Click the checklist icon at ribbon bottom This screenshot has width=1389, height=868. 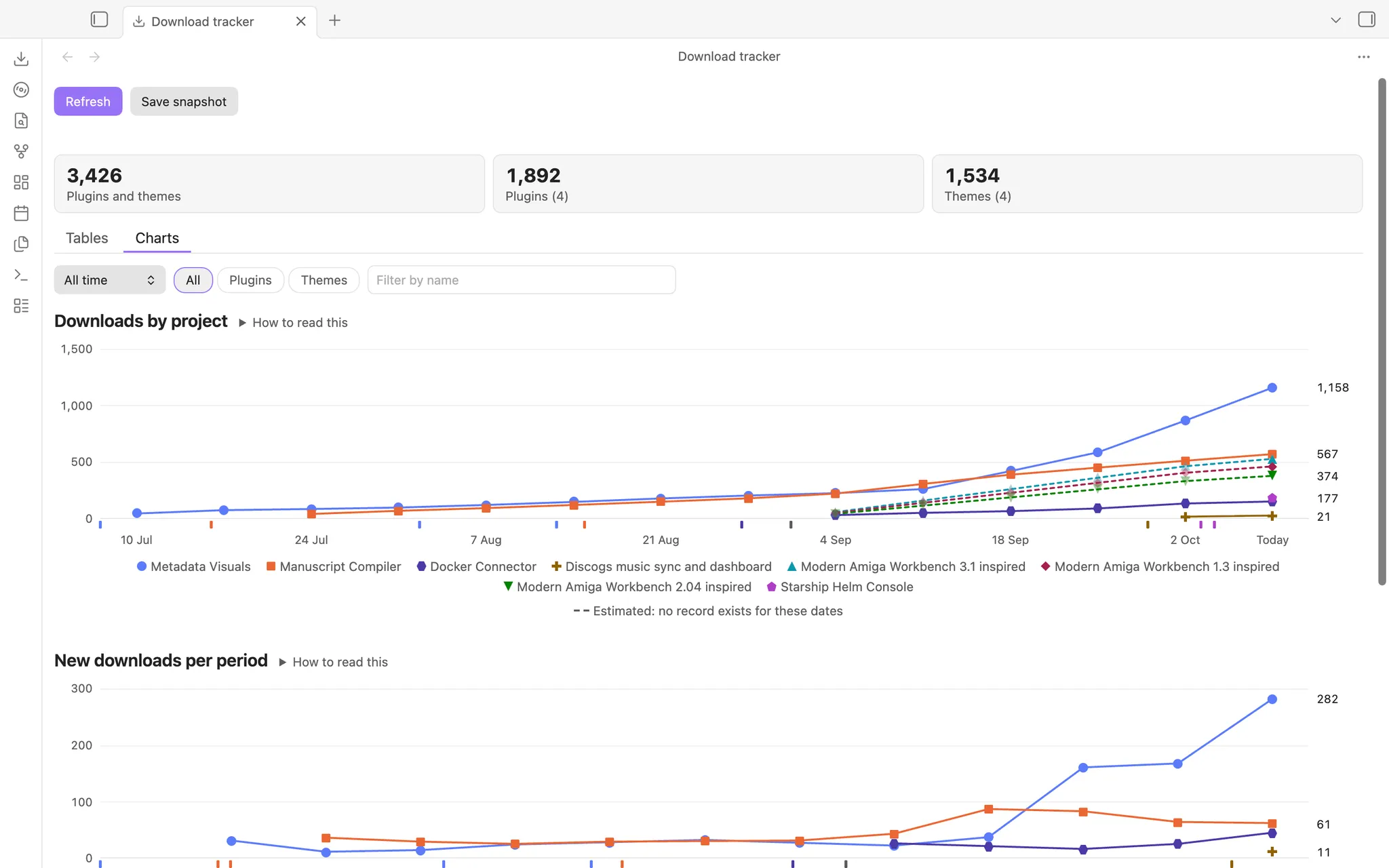coord(21,306)
